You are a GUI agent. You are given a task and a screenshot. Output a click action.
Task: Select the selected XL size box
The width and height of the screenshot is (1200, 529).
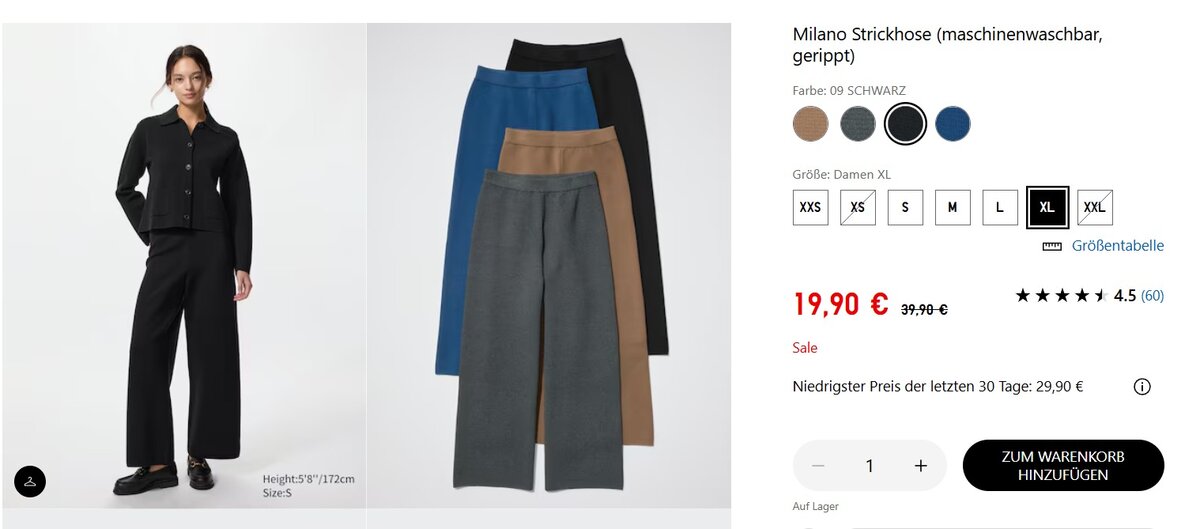pos(1047,207)
